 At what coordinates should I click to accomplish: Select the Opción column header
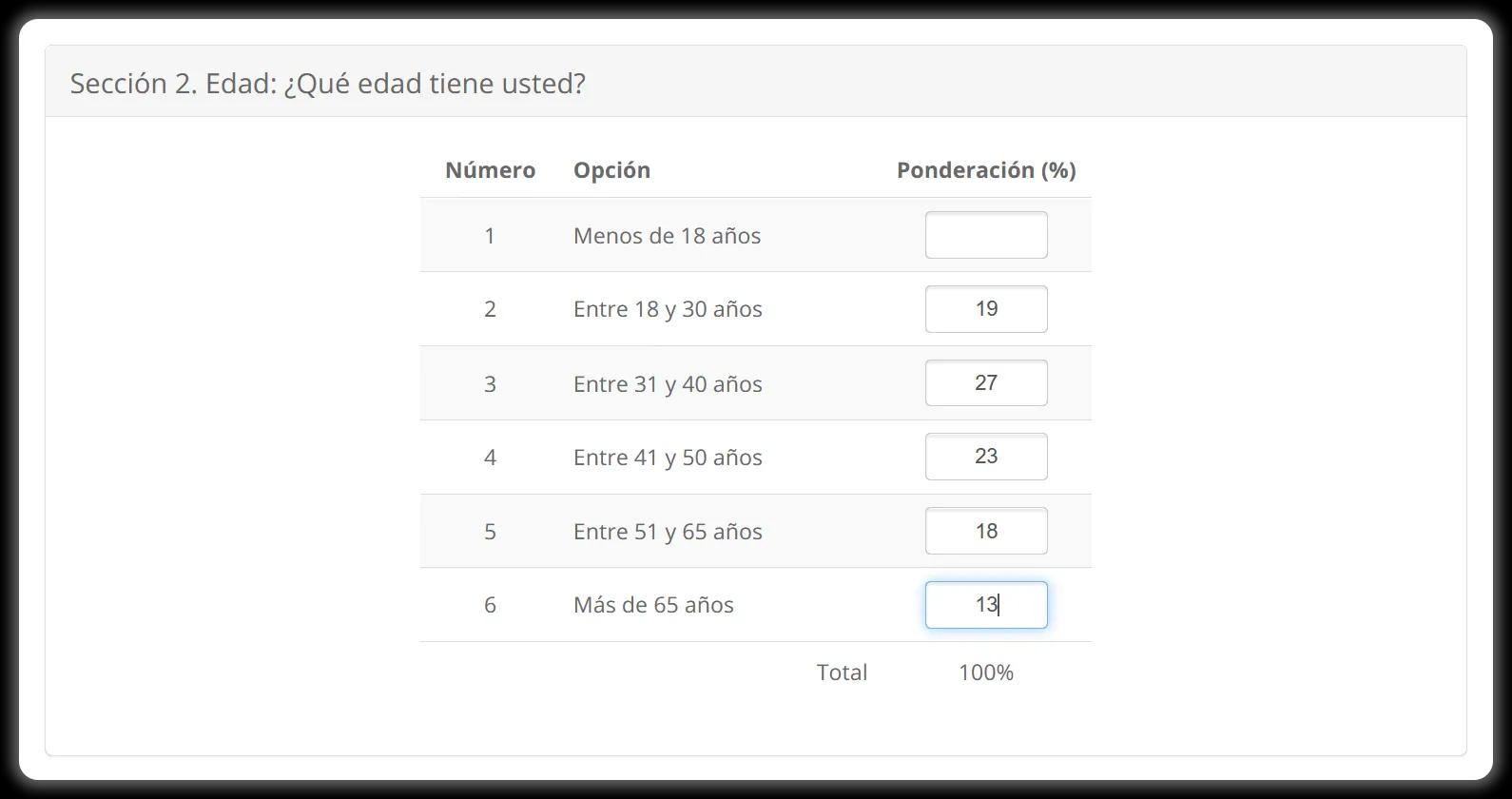click(x=611, y=169)
